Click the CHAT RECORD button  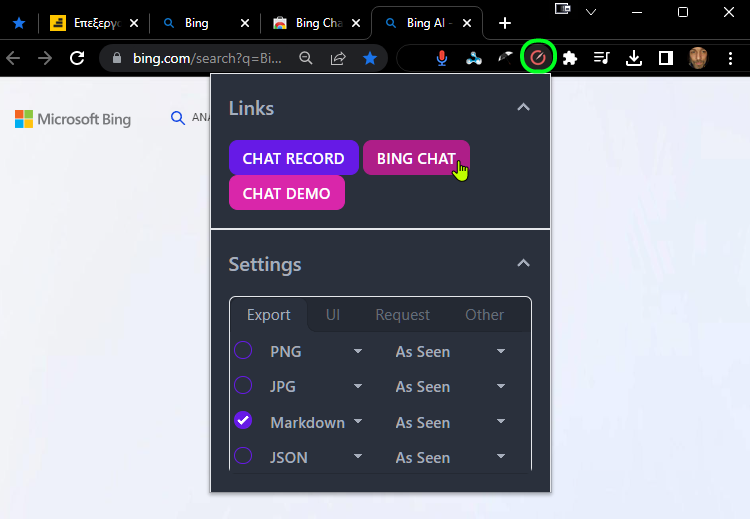[x=294, y=158]
